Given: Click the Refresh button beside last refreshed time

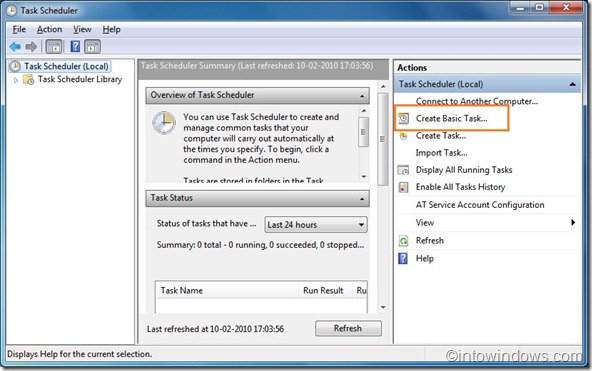Looking at the screenshot, I should (x=348, y=328).
